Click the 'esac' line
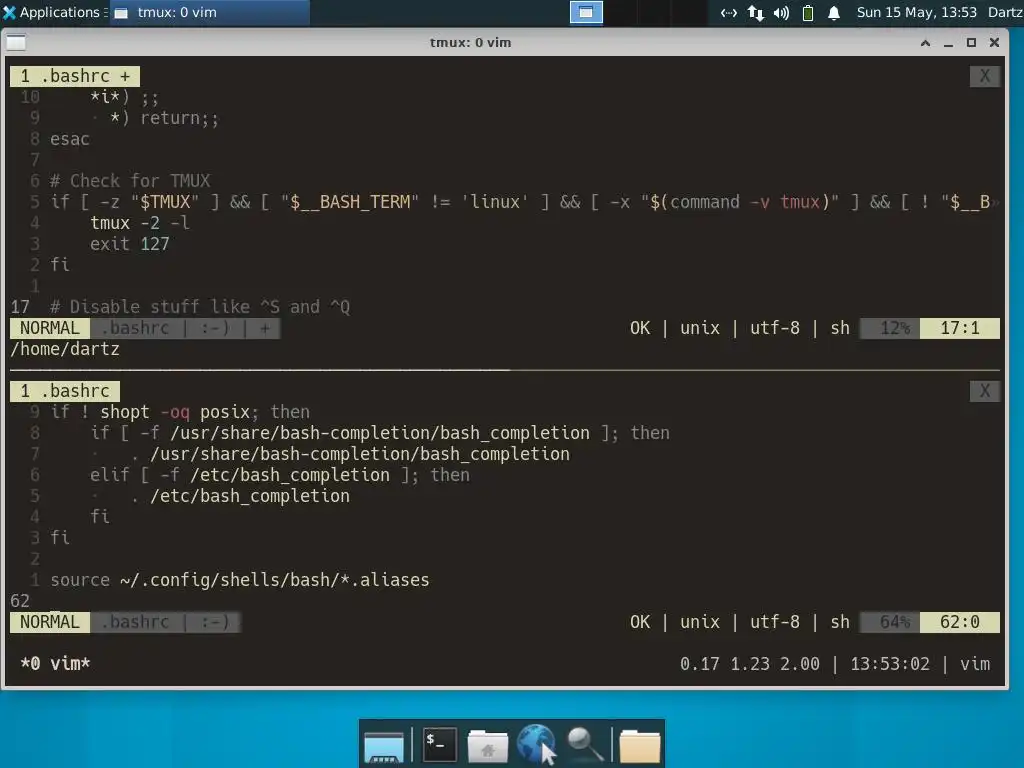Screen dimensions: 1024x768 70,139
